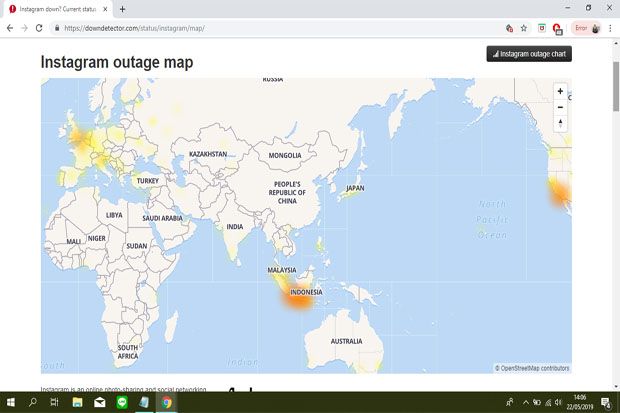
Task: Click the SUDAN label on the map
Action: point(137,246)
